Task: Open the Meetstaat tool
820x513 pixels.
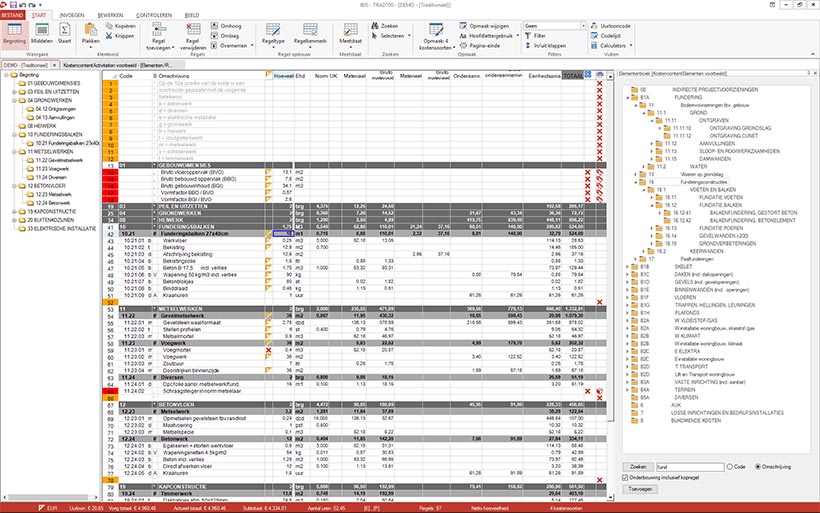Action: point(350,35)
